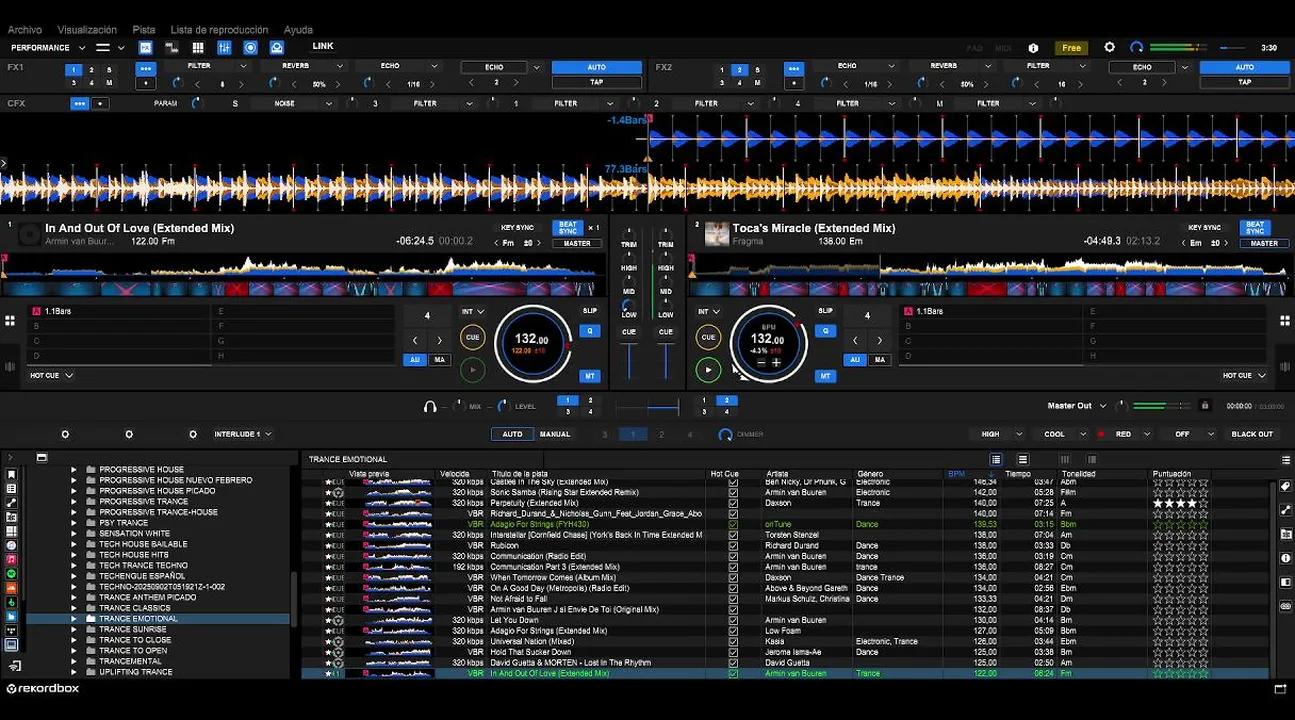Toggle BEAT SYNC on deck 1
The image size is (1295, 720).
click(x=568, y=228)
